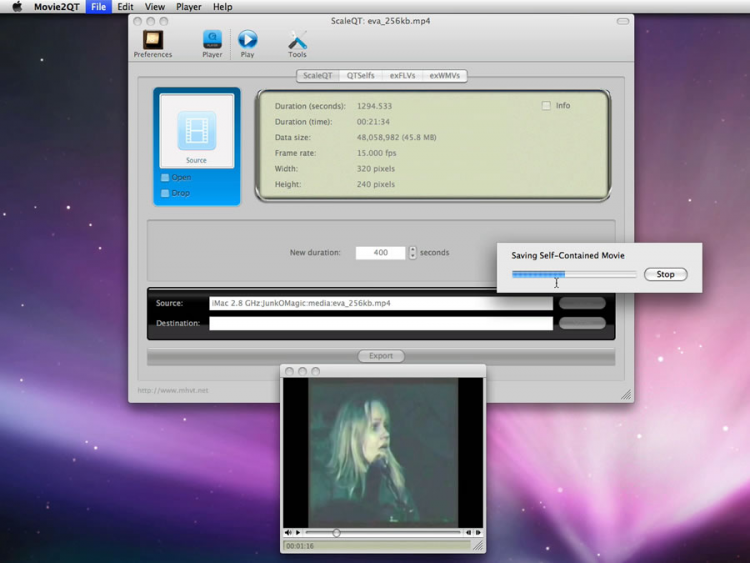Click the Export button
The height and width of the screenshot is (563, 750).
[381, 356]
